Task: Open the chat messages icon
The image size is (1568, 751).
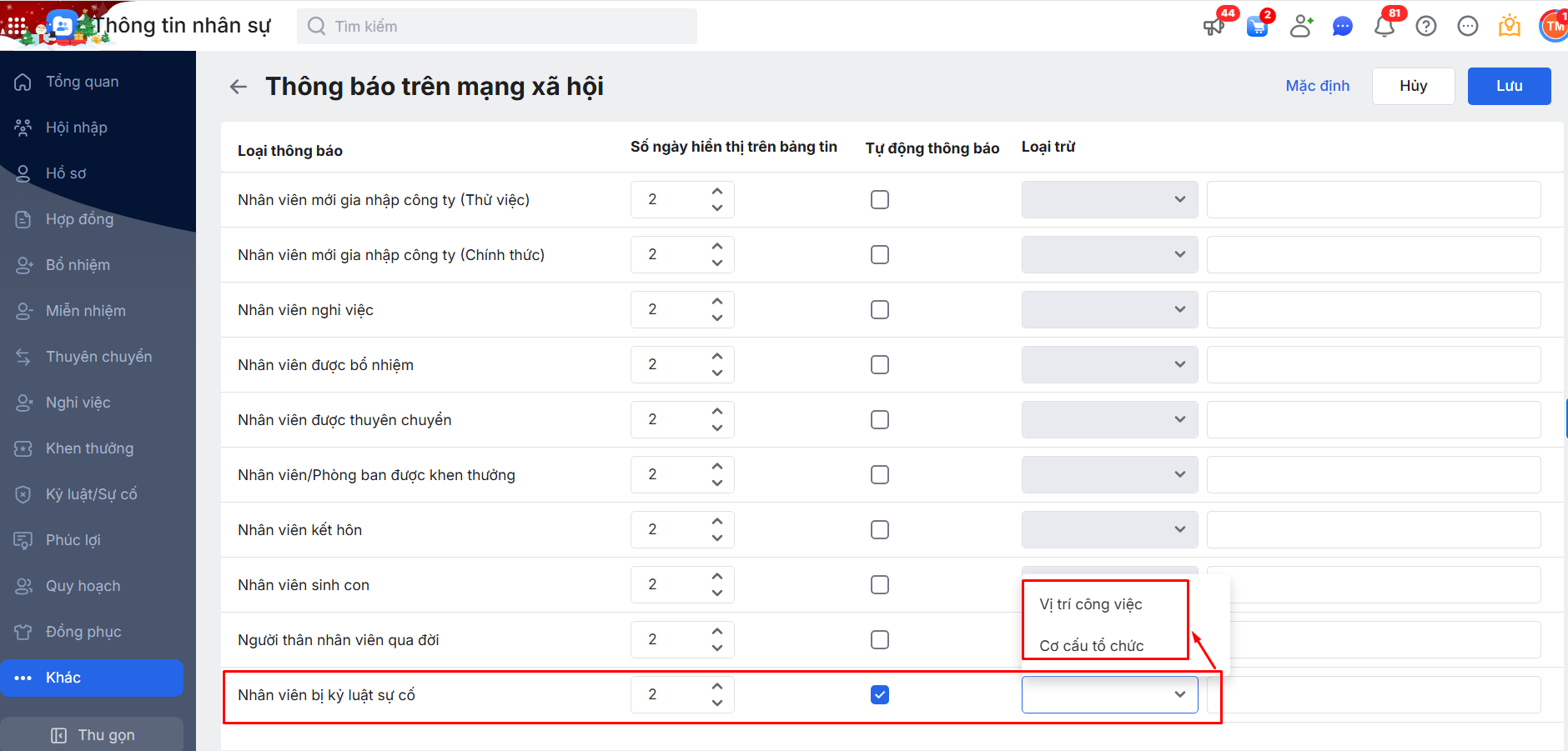Action: coord(1342,27)
